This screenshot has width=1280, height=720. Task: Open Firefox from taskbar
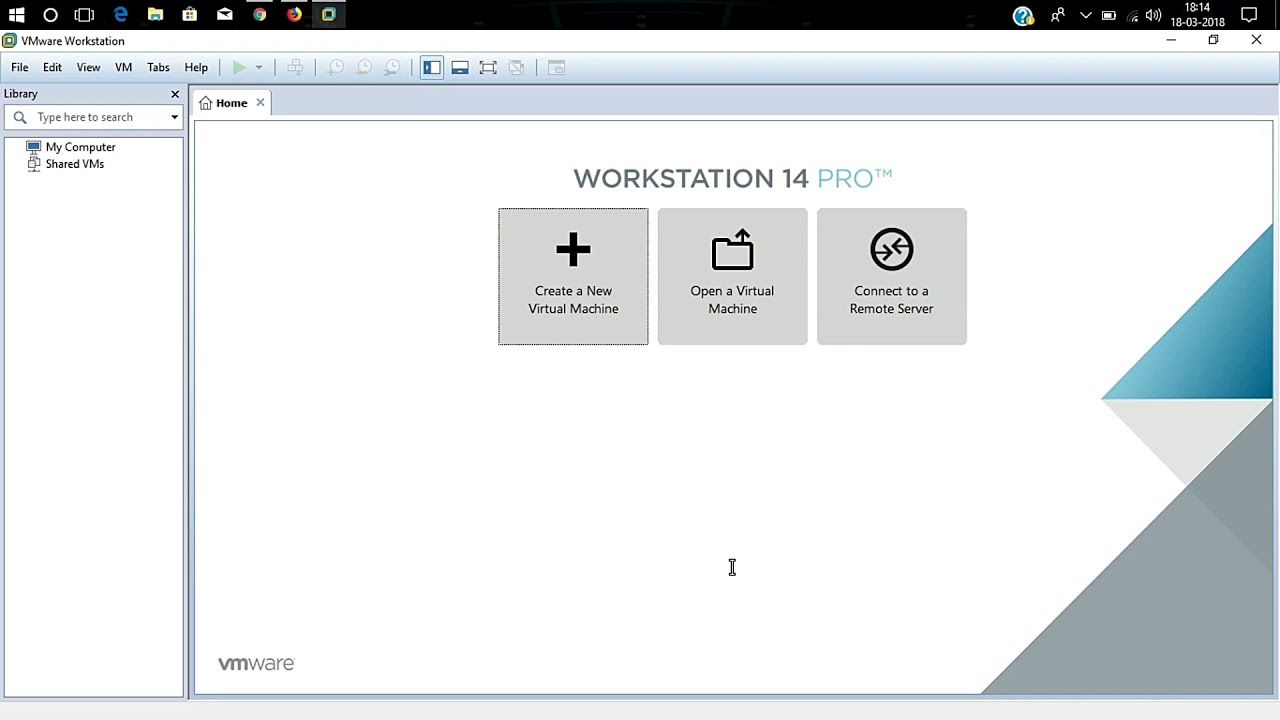[x=294, y=15]
